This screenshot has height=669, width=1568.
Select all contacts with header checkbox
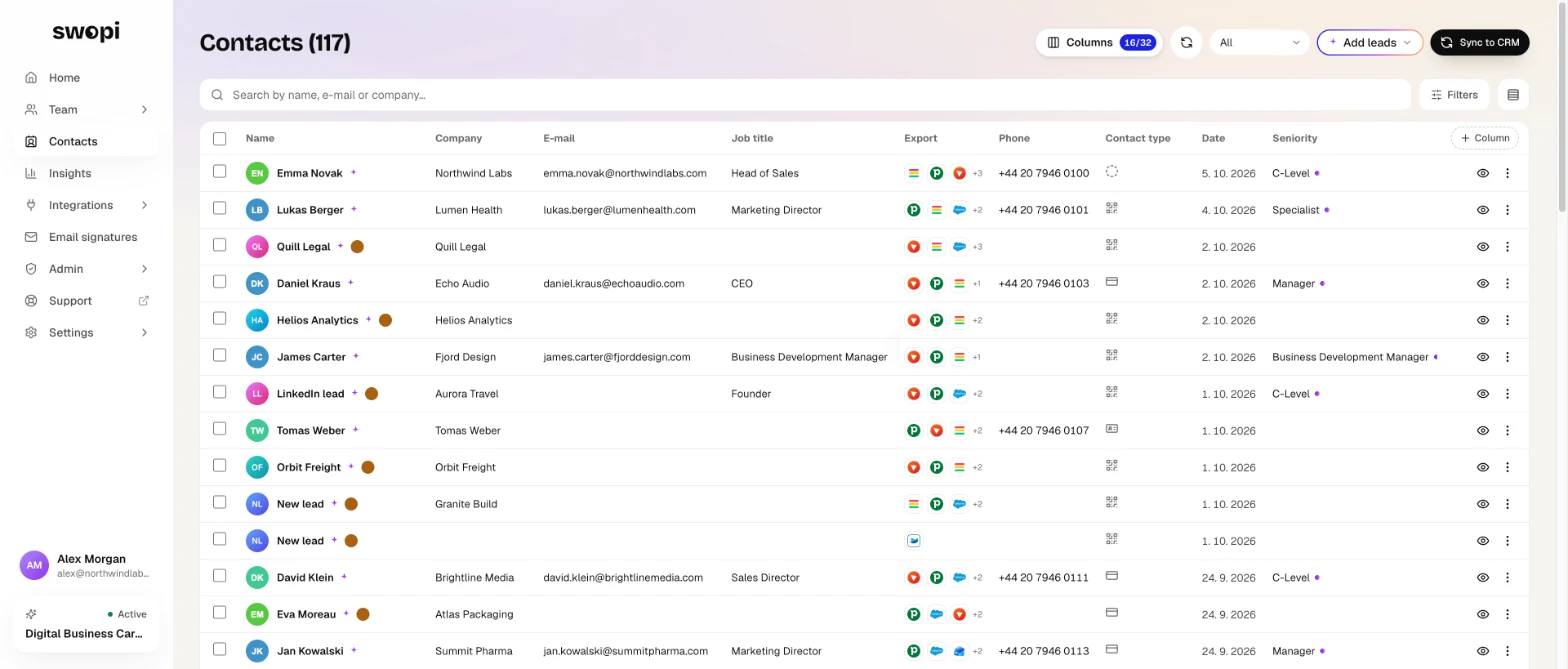(220, 138)
